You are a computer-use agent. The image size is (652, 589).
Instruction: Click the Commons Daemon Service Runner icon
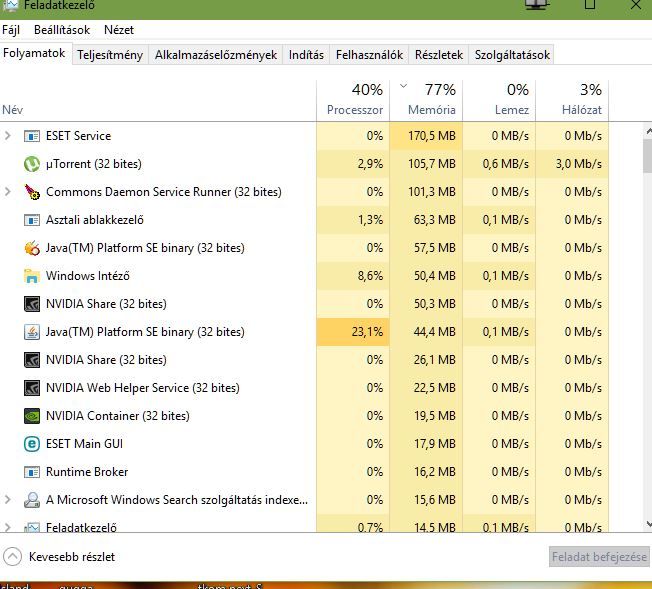pos(32,192)
